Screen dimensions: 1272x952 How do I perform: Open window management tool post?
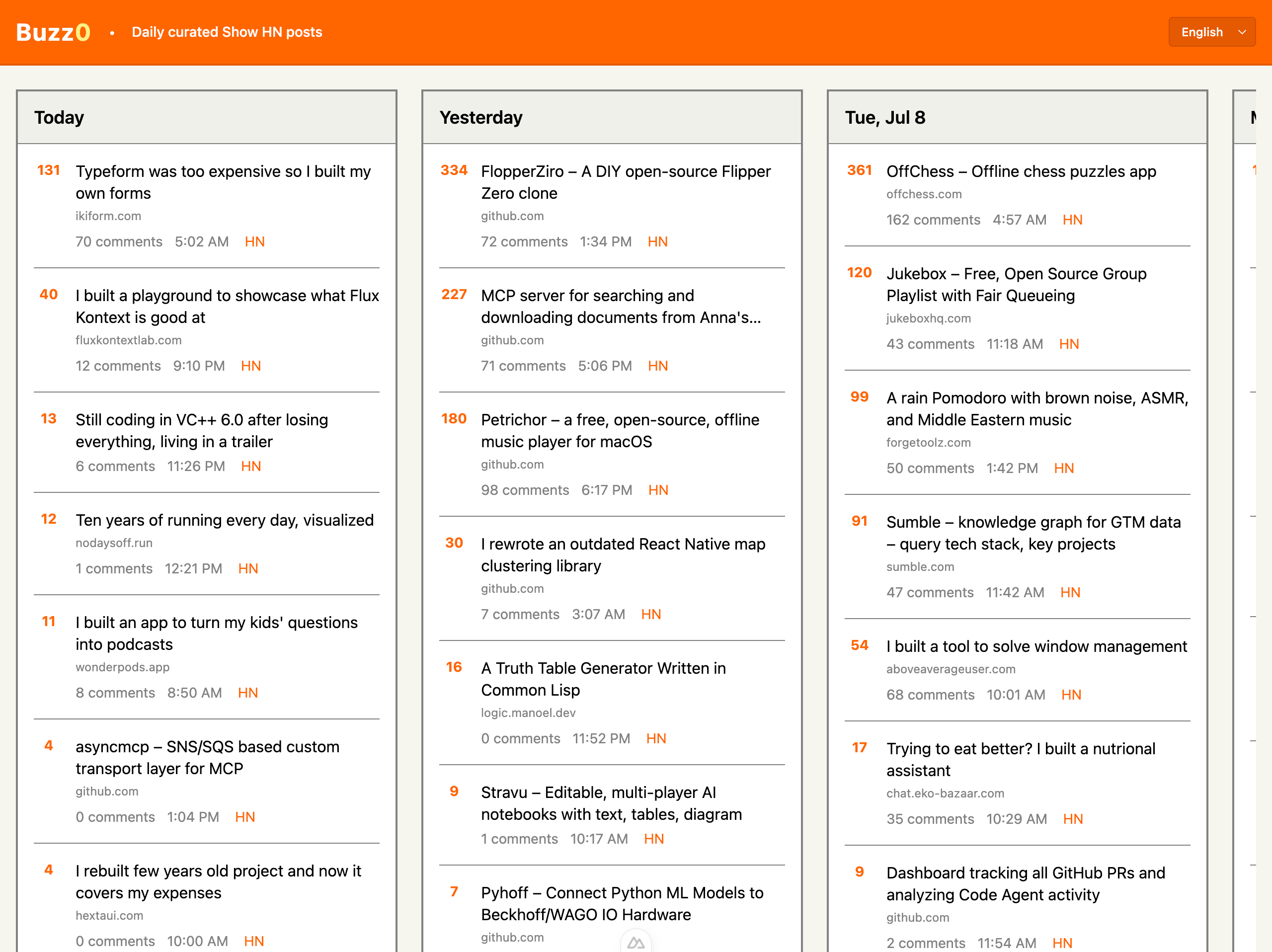tap(1036, 646)
